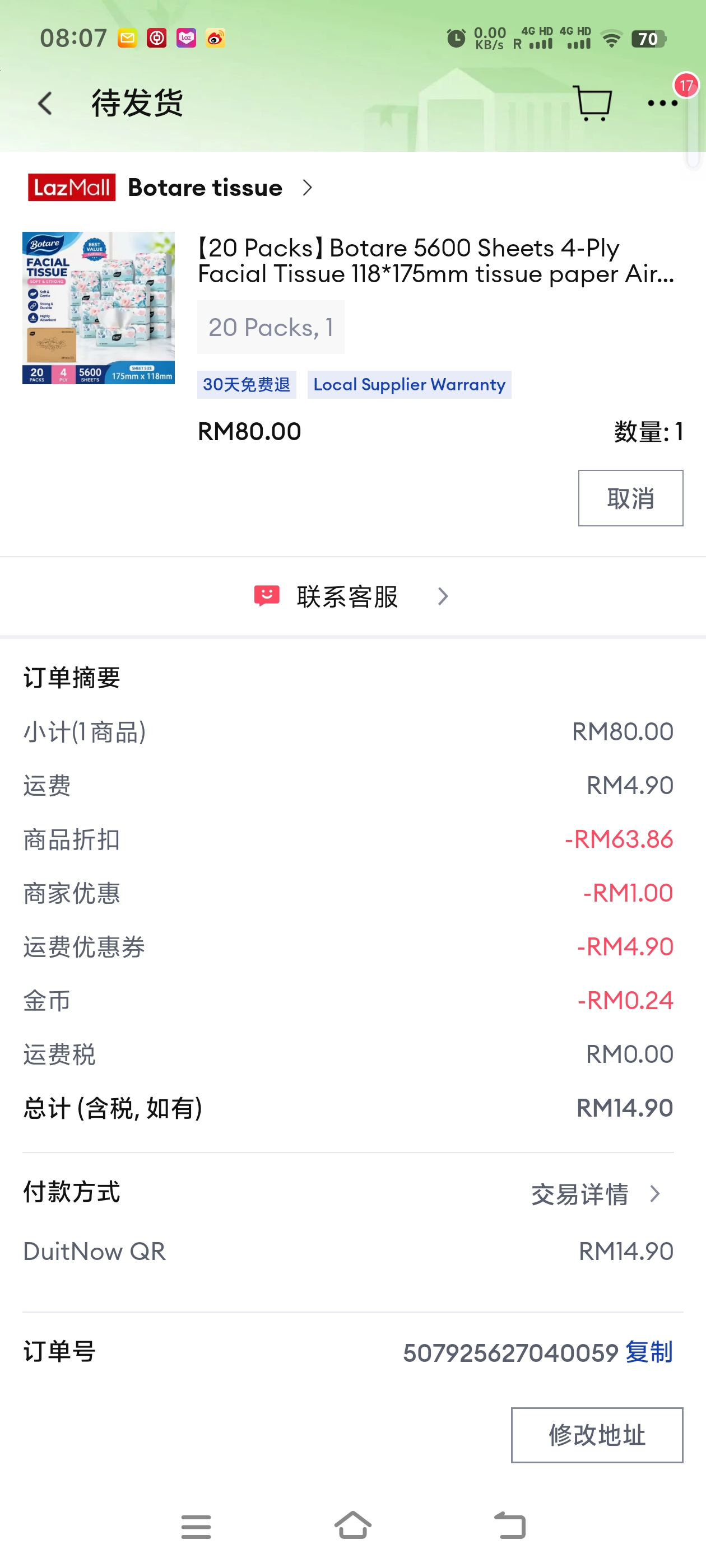
Task: Open the Android recent apps menu icon
Action: tap(196, 1527)
